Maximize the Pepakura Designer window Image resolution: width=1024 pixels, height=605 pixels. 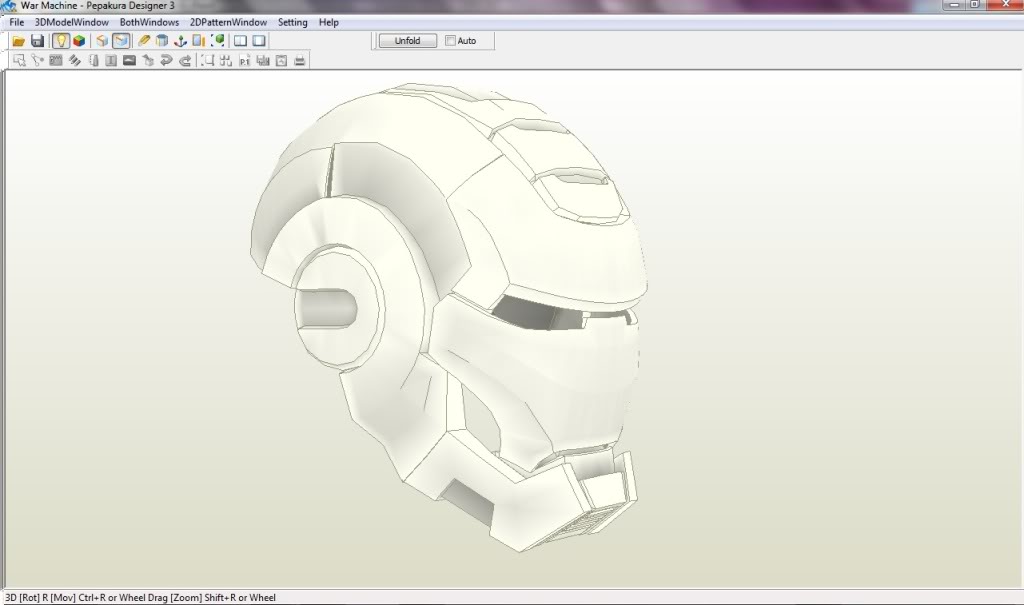(975, 5)
